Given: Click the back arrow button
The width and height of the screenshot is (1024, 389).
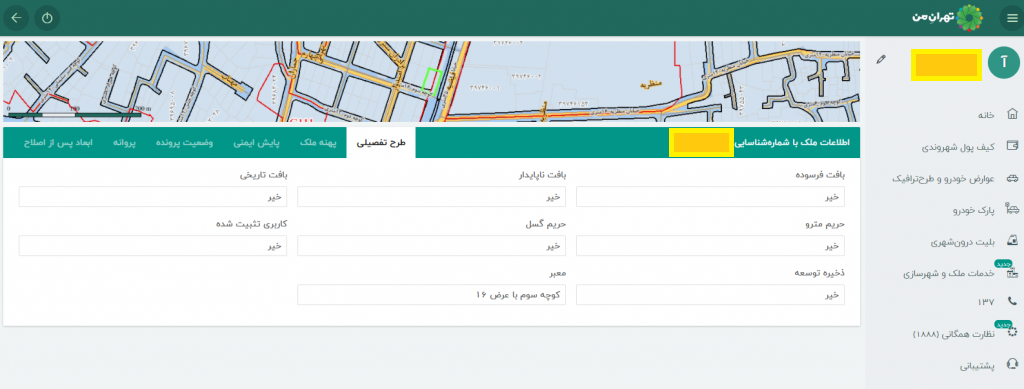Looking at the screenshot, I should click(16, 18).
